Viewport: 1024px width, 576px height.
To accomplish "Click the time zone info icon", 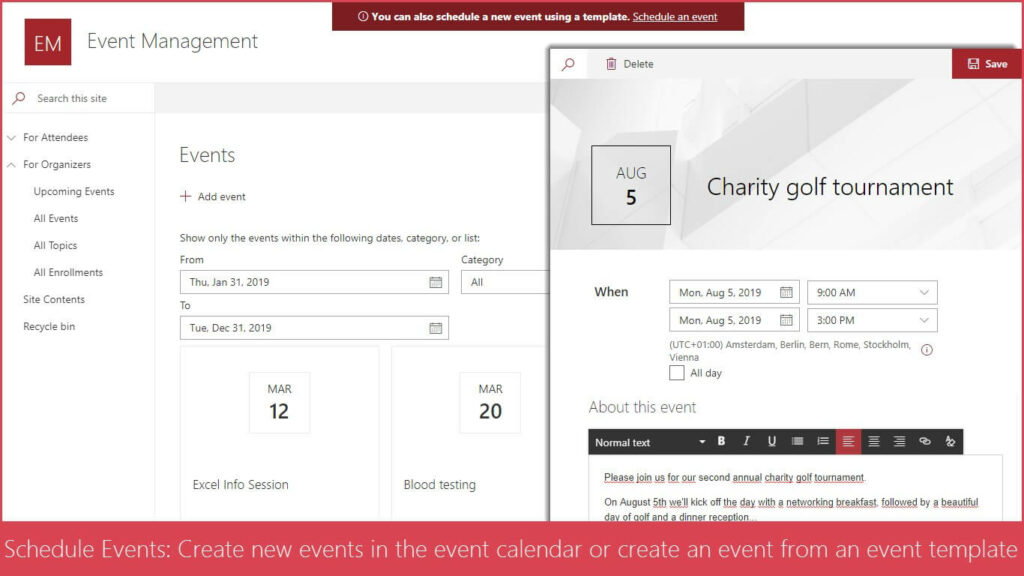I will pyautogui.click(x=927, y=350).
